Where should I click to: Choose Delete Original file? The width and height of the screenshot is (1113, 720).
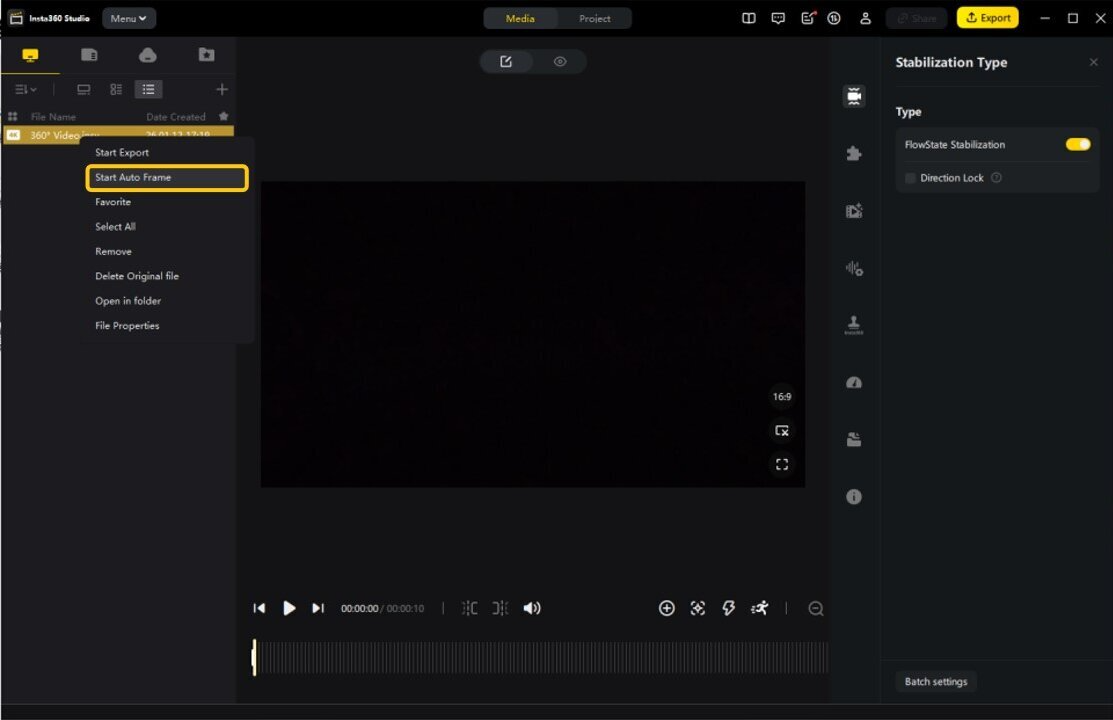coord(137,276)
